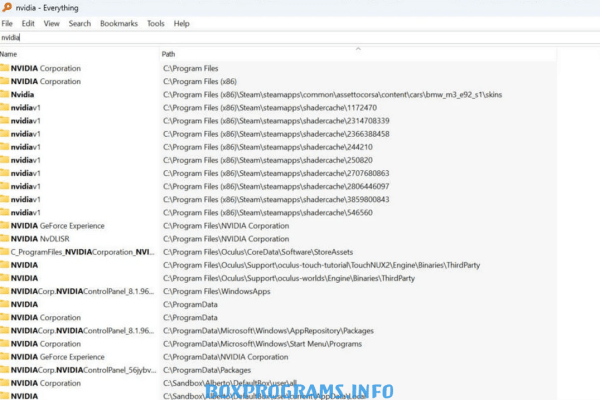600x400 pixels.
Task: Select folder icon of nvidiav1 in shadercache\2707680863
Action: point(5,173)
